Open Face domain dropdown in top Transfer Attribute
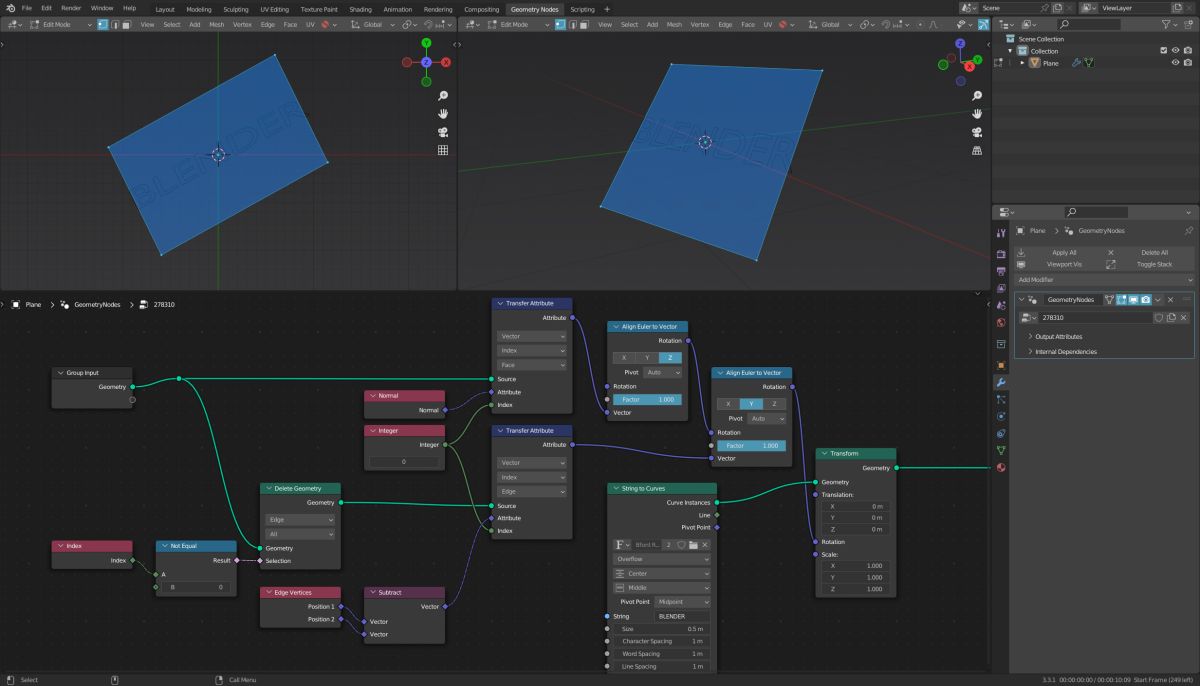This screenshot has width=1200, height=686. pos(533,365)
